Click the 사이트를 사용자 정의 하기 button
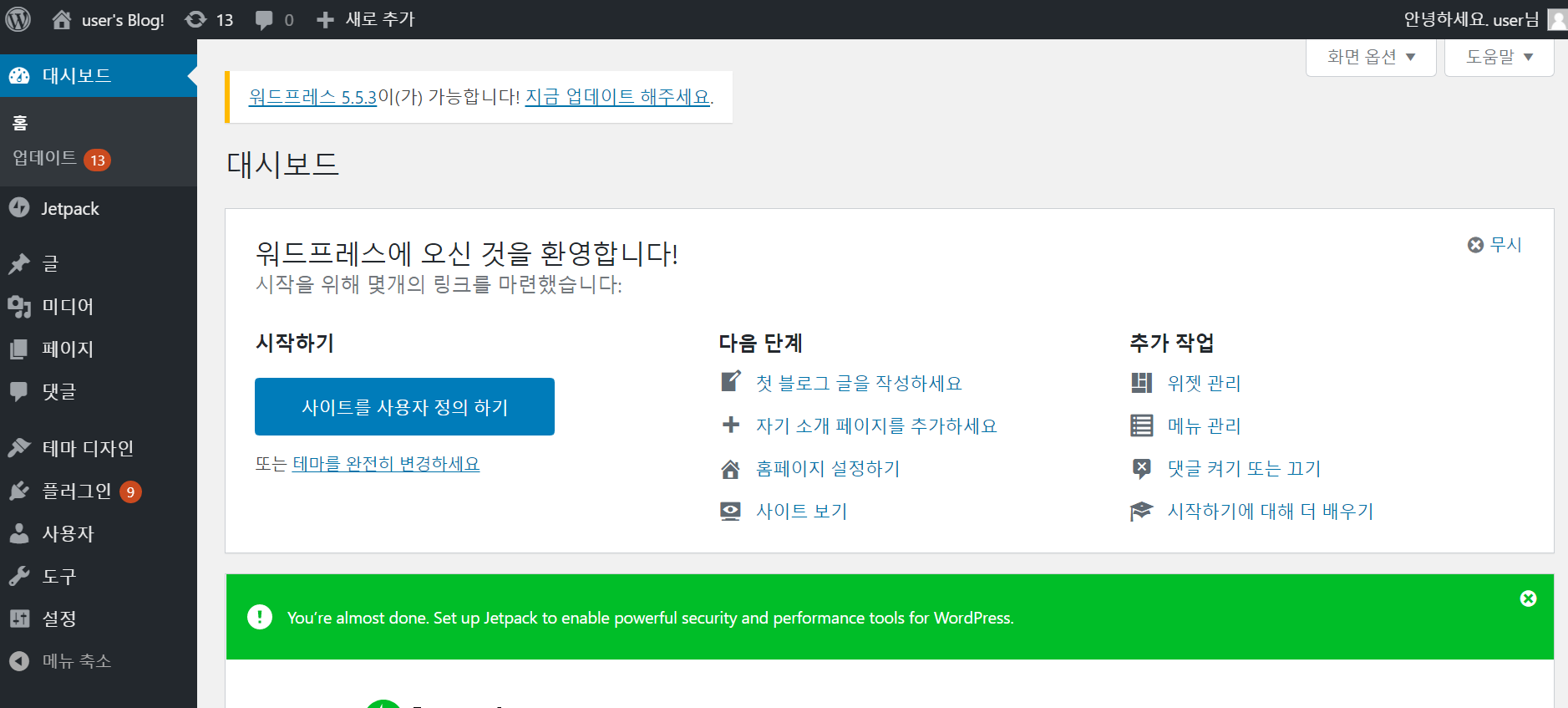This screenshot has height=708, width=1568. pyautogui.click(x=404, y=406)
